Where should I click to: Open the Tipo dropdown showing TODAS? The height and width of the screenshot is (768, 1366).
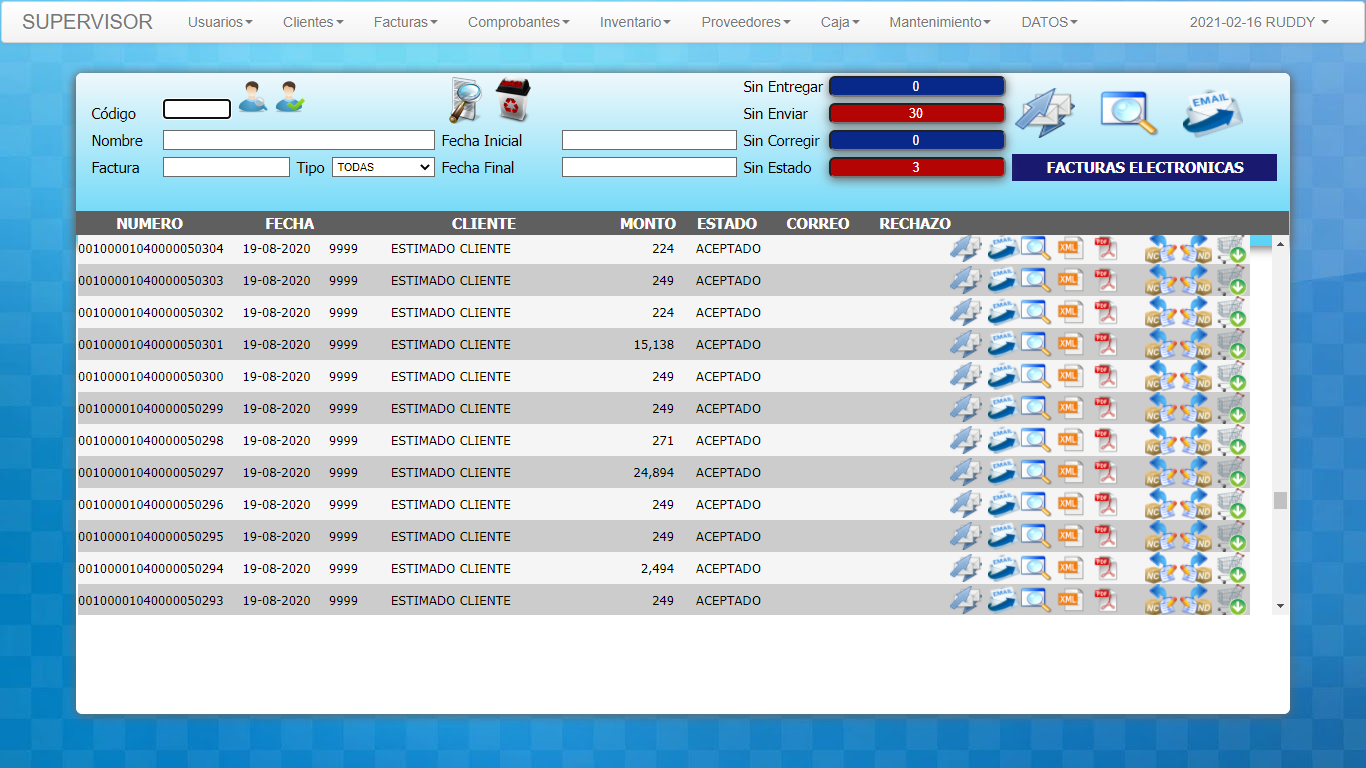(x=383, y=168)
